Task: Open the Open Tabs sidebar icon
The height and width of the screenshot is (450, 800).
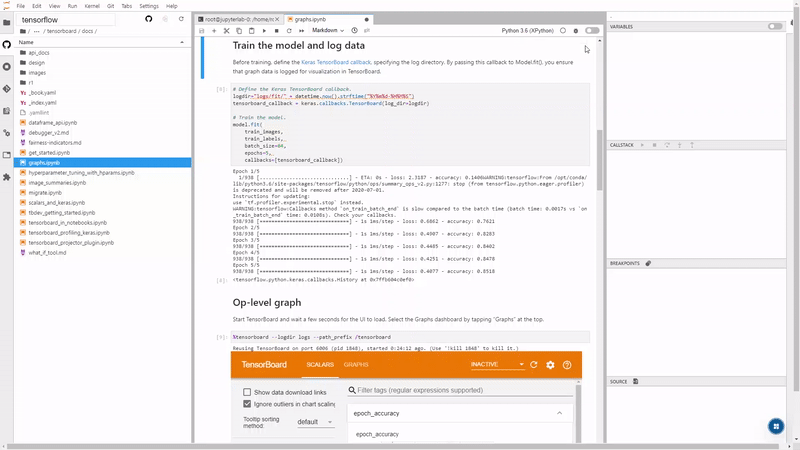Action: point(7,155)
